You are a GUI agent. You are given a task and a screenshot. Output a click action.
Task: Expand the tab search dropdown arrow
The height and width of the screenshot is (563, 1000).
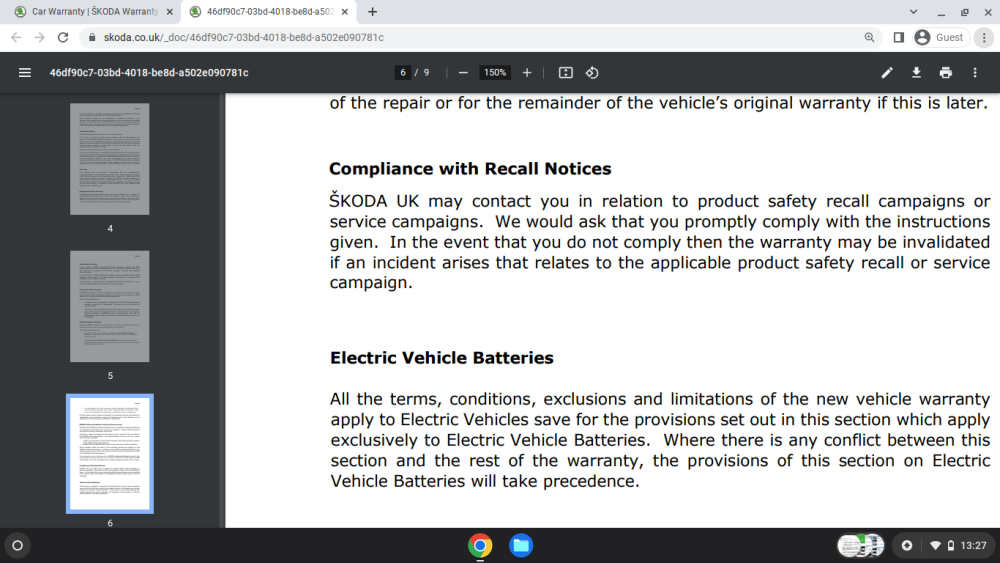point(913,11)
